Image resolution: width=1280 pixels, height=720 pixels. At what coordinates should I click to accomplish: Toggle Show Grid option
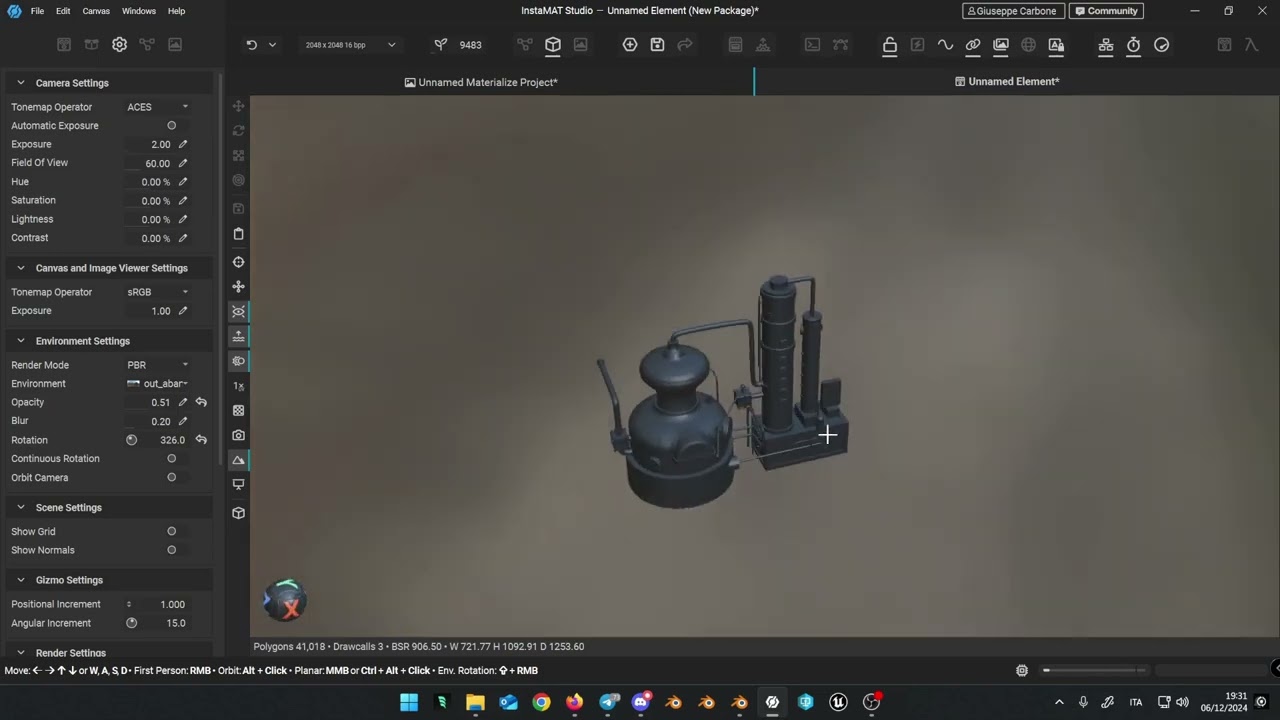tap(171, 532)
